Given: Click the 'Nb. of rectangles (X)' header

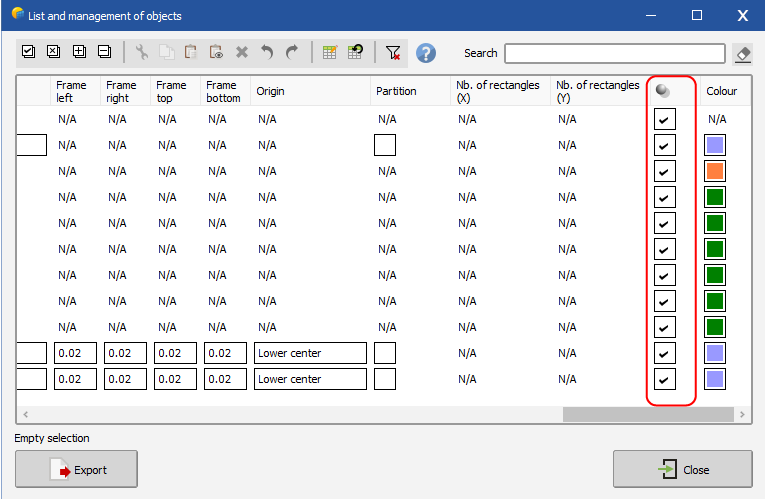Looking at the screenshot, I should coord(501,91).
